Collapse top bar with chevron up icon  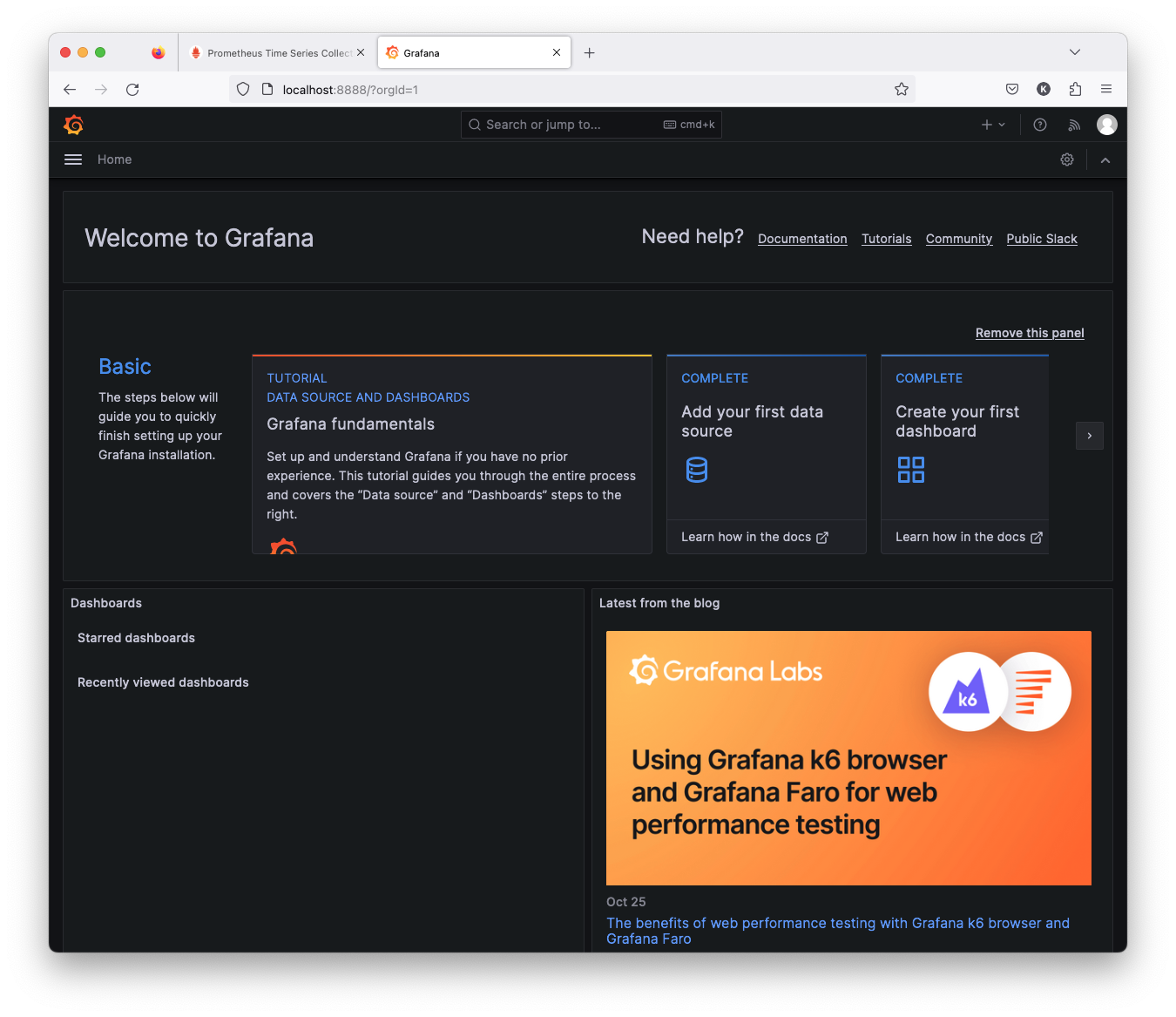[x=1105, y=160]
